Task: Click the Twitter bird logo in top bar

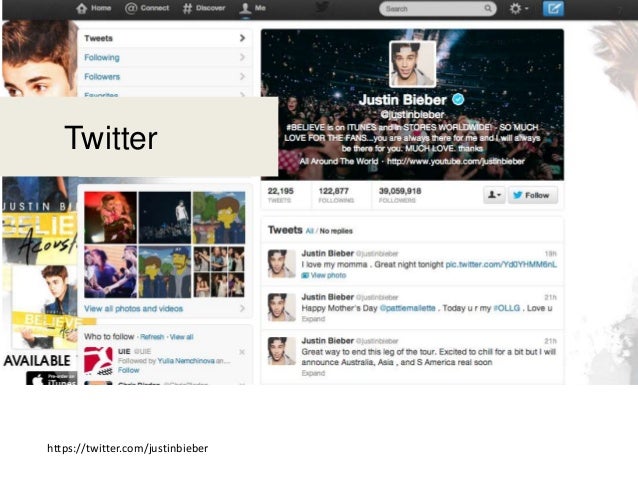Action: [322, 7]
